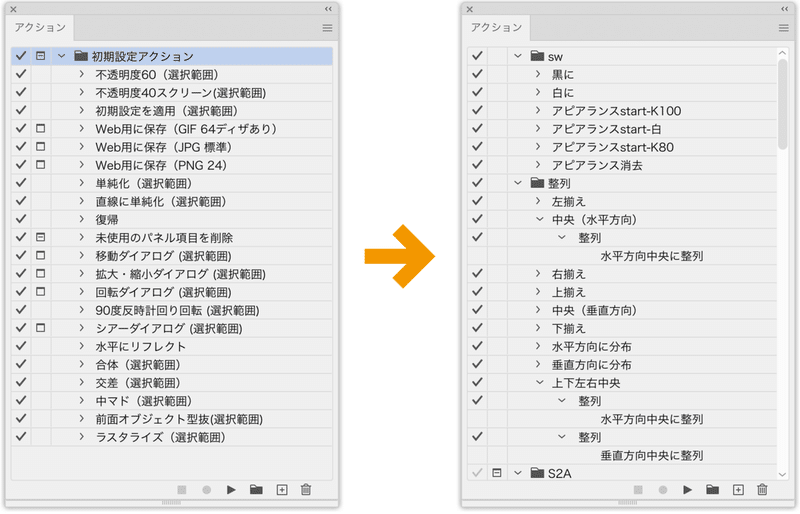Viewport: 800px width, 514px height.
Task: Expand 単純化（選択範囲） action
Action: pyautogui.click(x=82, y=183)
